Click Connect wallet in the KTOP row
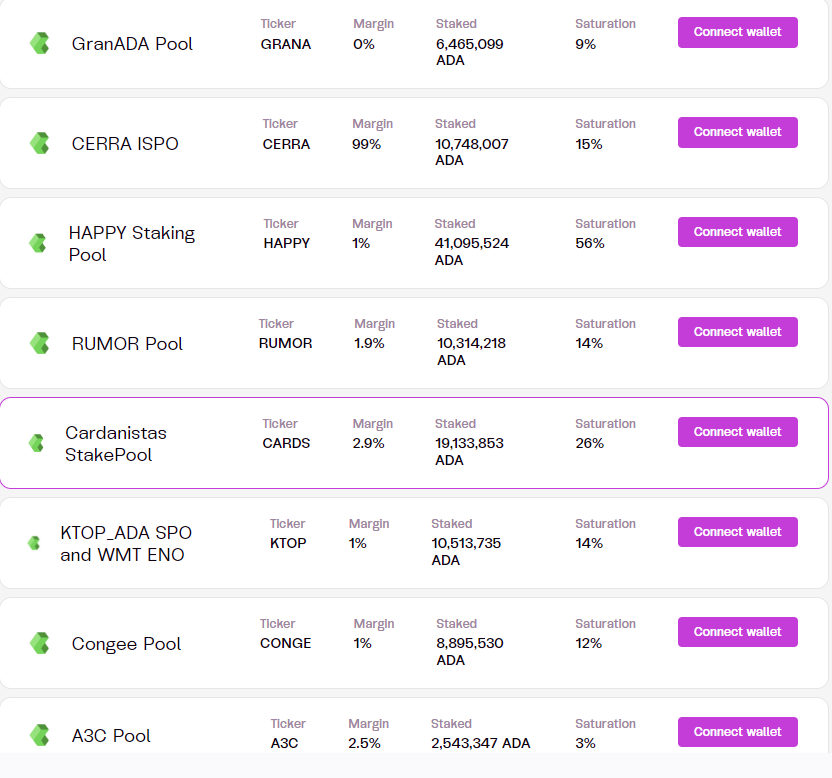 click(x=737, y=532)
